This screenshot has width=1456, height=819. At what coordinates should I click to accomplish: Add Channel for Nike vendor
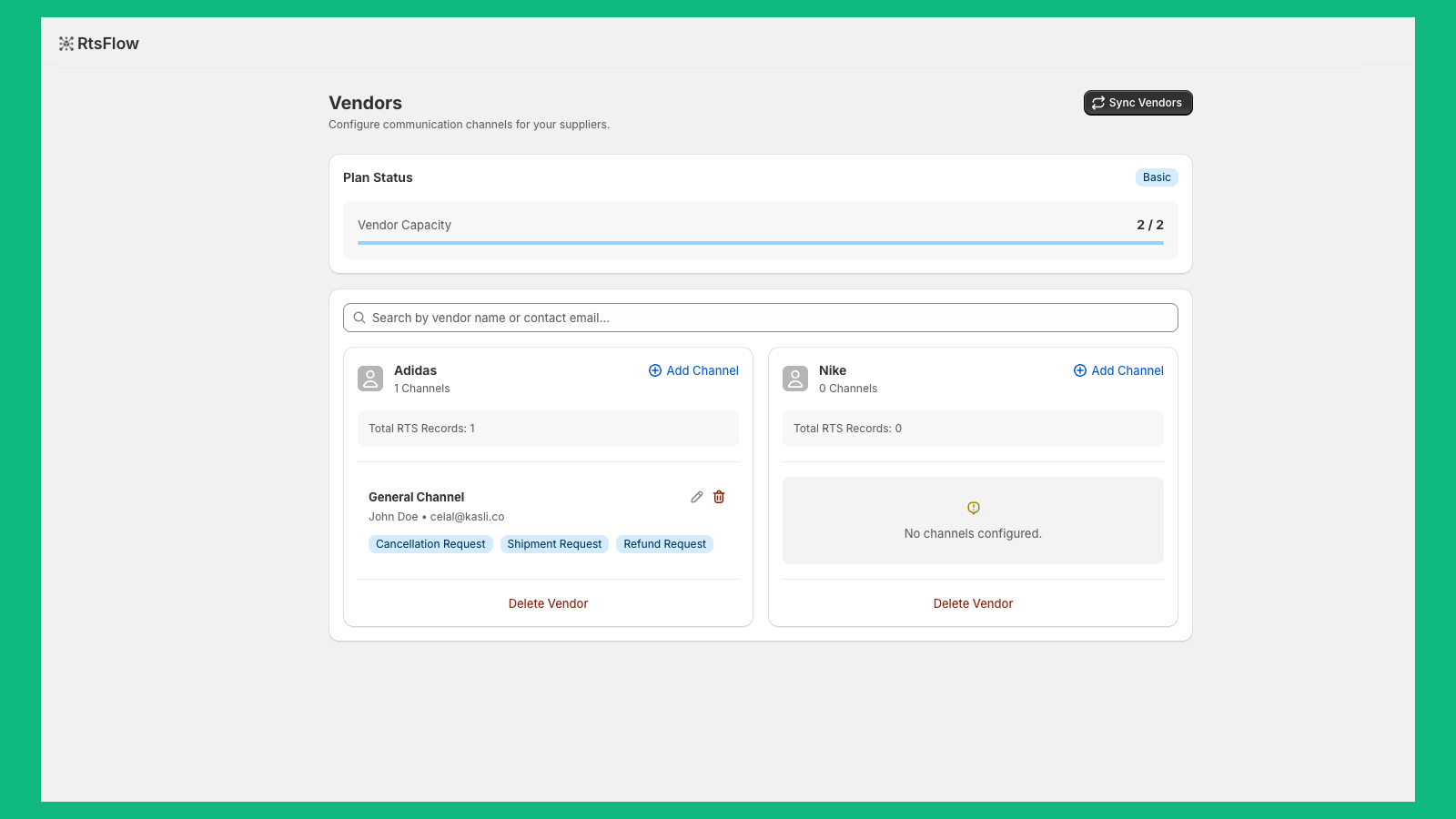coord(1118,370)
